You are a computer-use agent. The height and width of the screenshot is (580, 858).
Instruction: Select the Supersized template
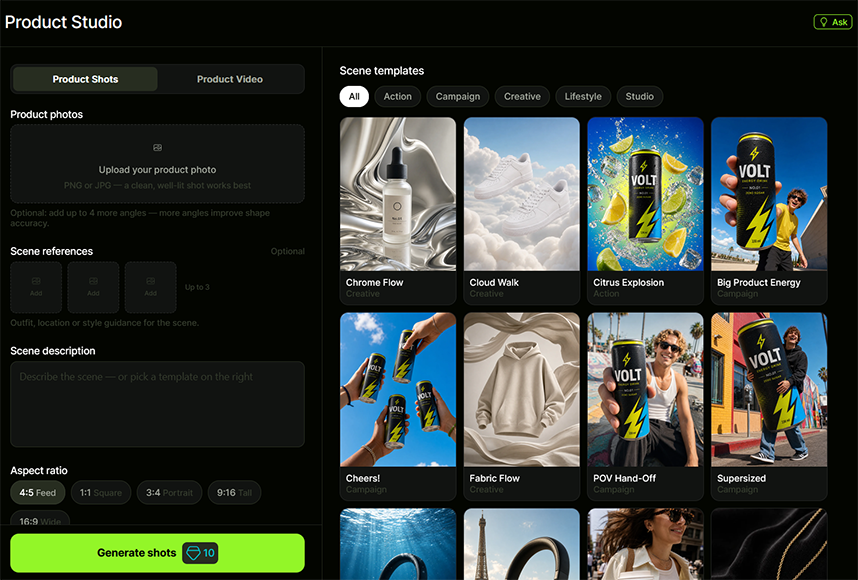point(769,407)
